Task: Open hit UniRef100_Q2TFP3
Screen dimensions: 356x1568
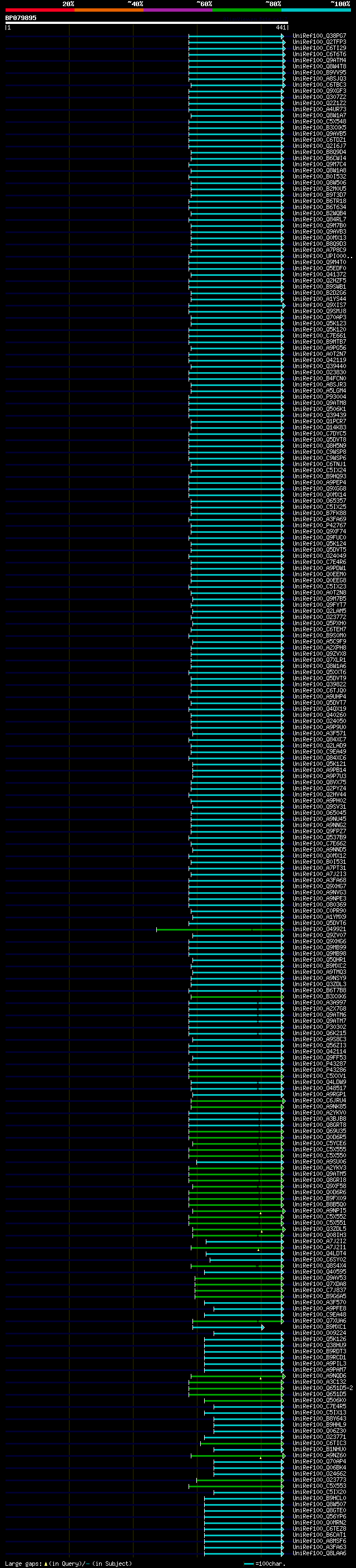Action: click(319, 42)
